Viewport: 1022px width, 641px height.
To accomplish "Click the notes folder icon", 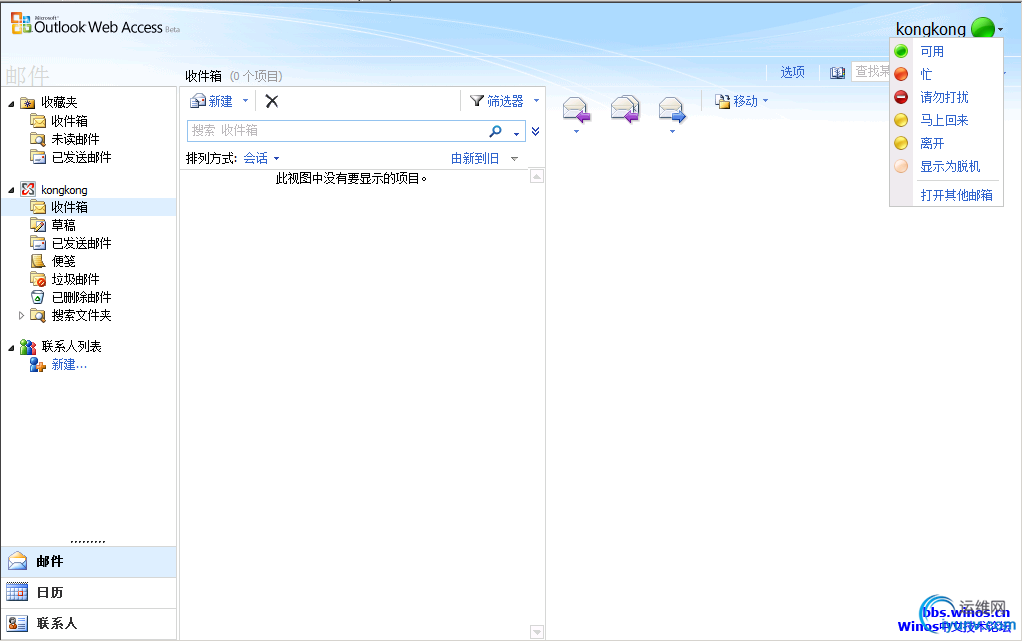I will click(38, 261).
